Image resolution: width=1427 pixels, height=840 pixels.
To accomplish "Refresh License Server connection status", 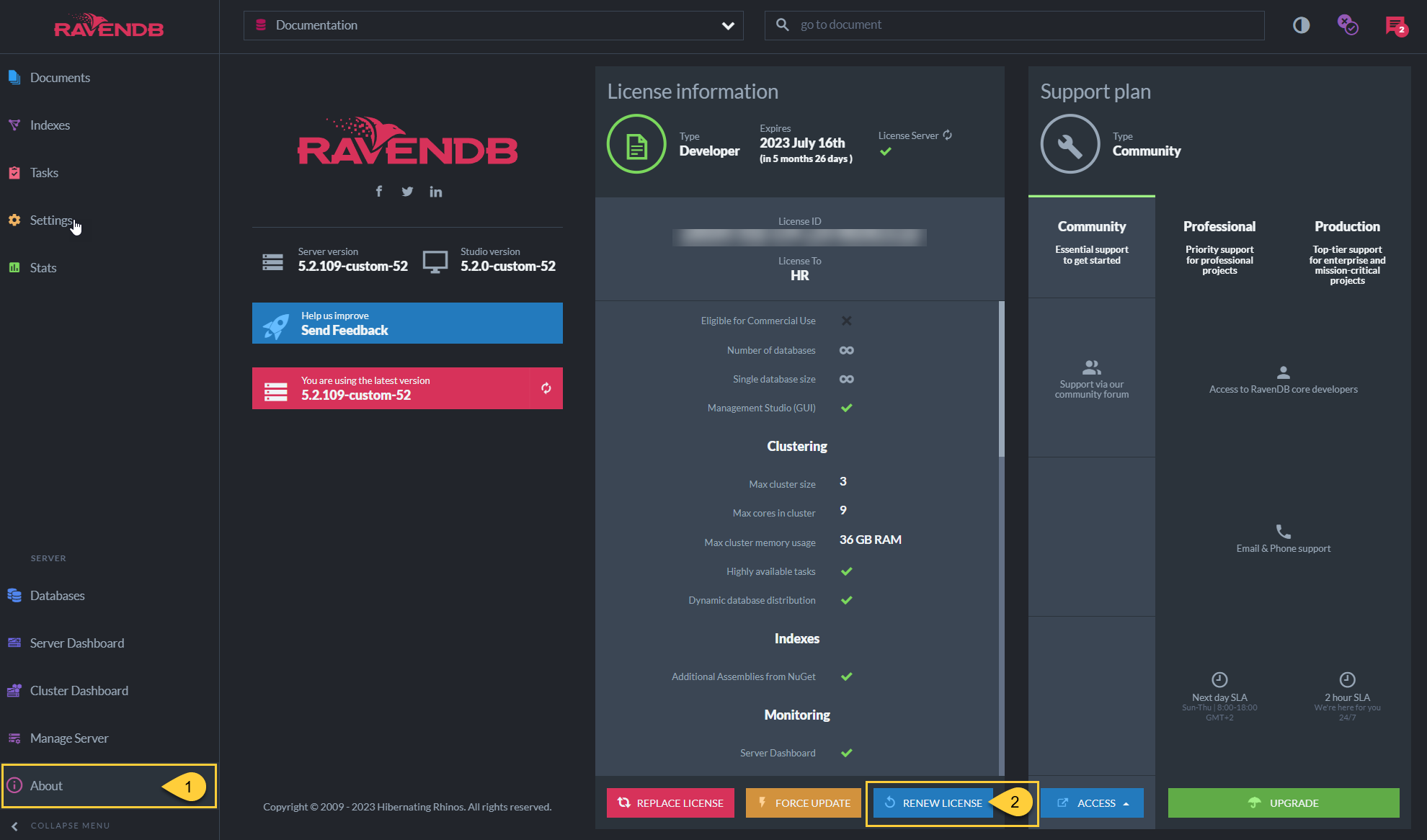I will (x=948, y=135).
